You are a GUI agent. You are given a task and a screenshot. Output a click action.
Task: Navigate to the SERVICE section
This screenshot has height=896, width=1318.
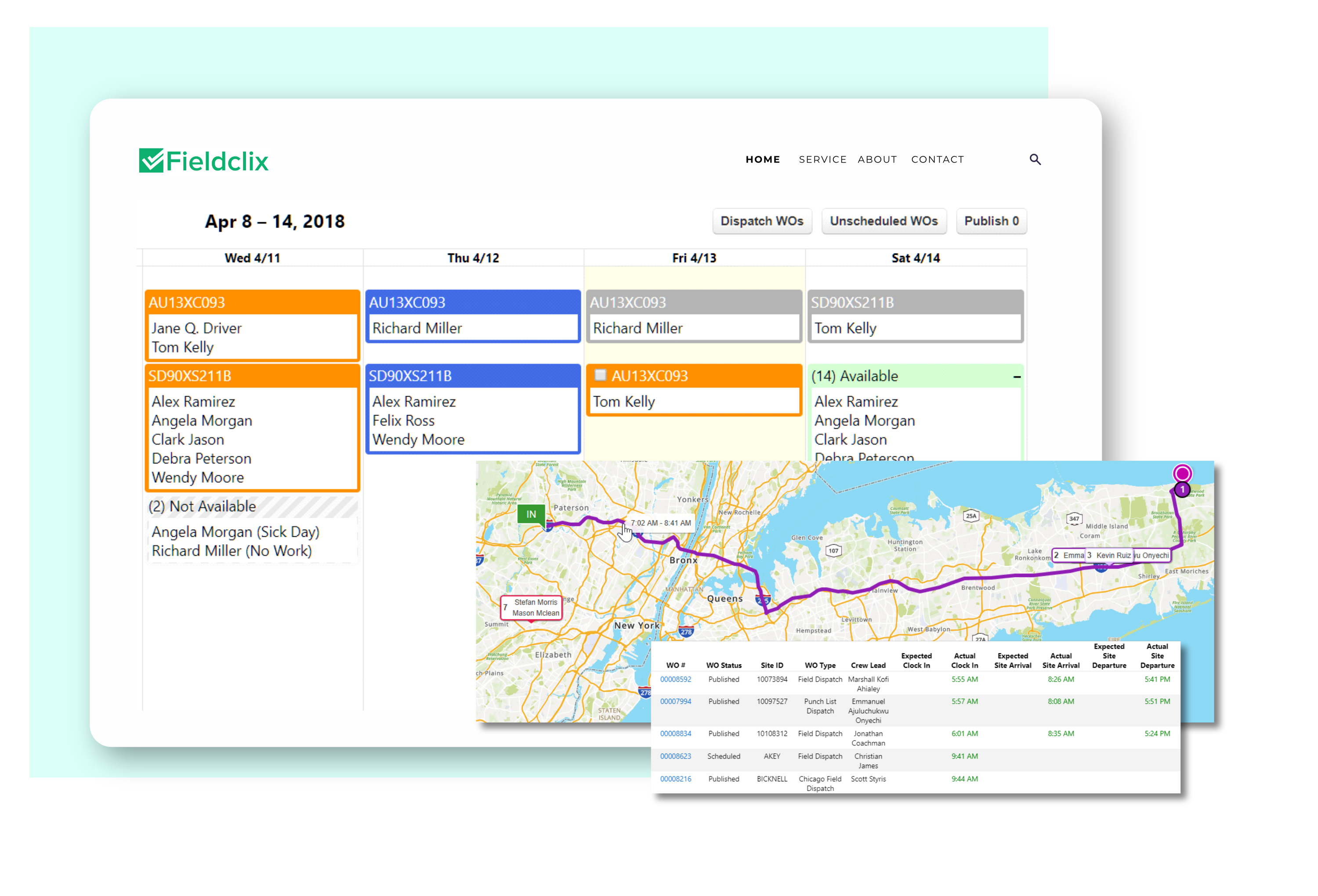[x=822, y=159]
